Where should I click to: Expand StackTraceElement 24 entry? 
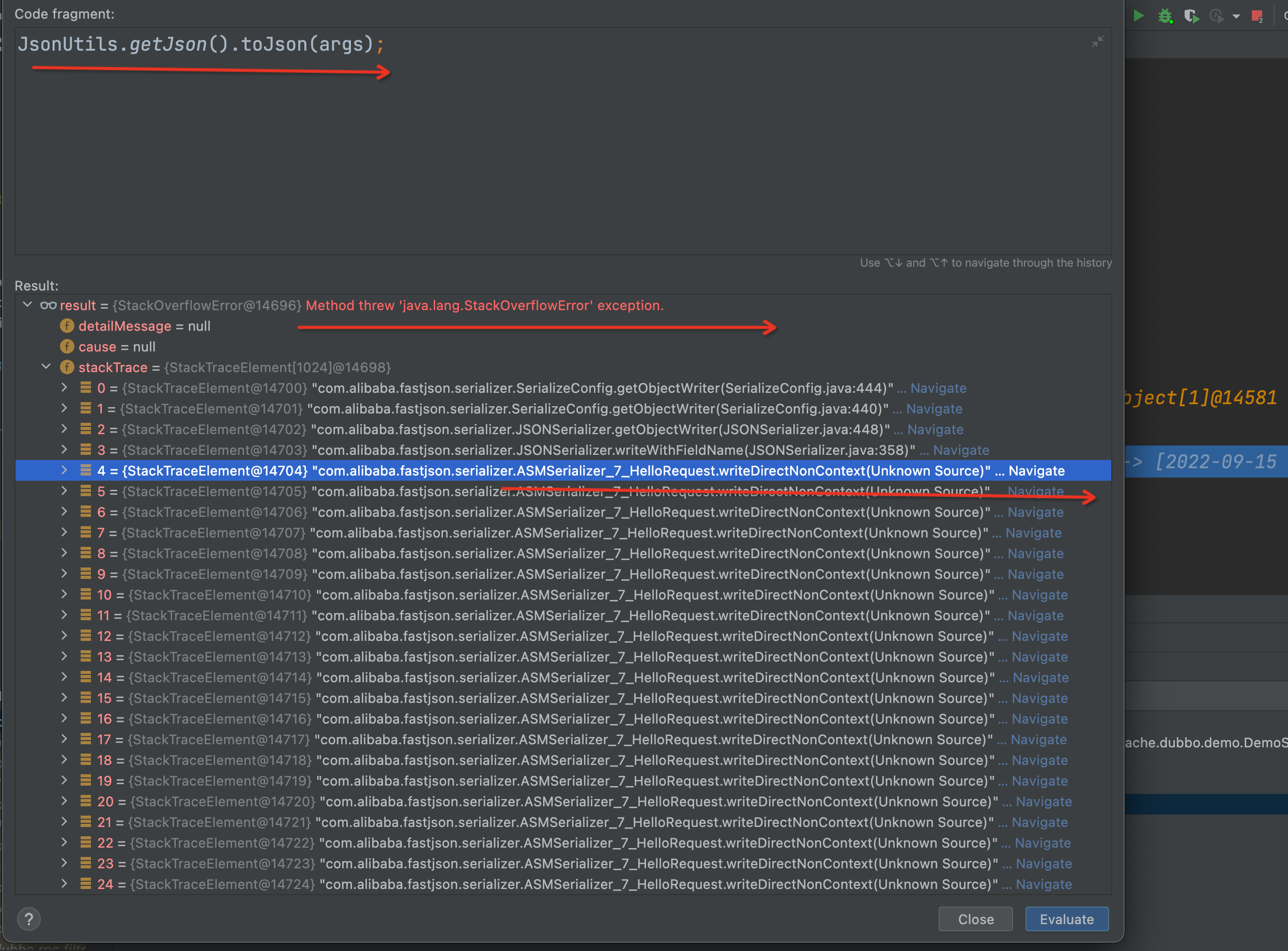coord(64,884)
